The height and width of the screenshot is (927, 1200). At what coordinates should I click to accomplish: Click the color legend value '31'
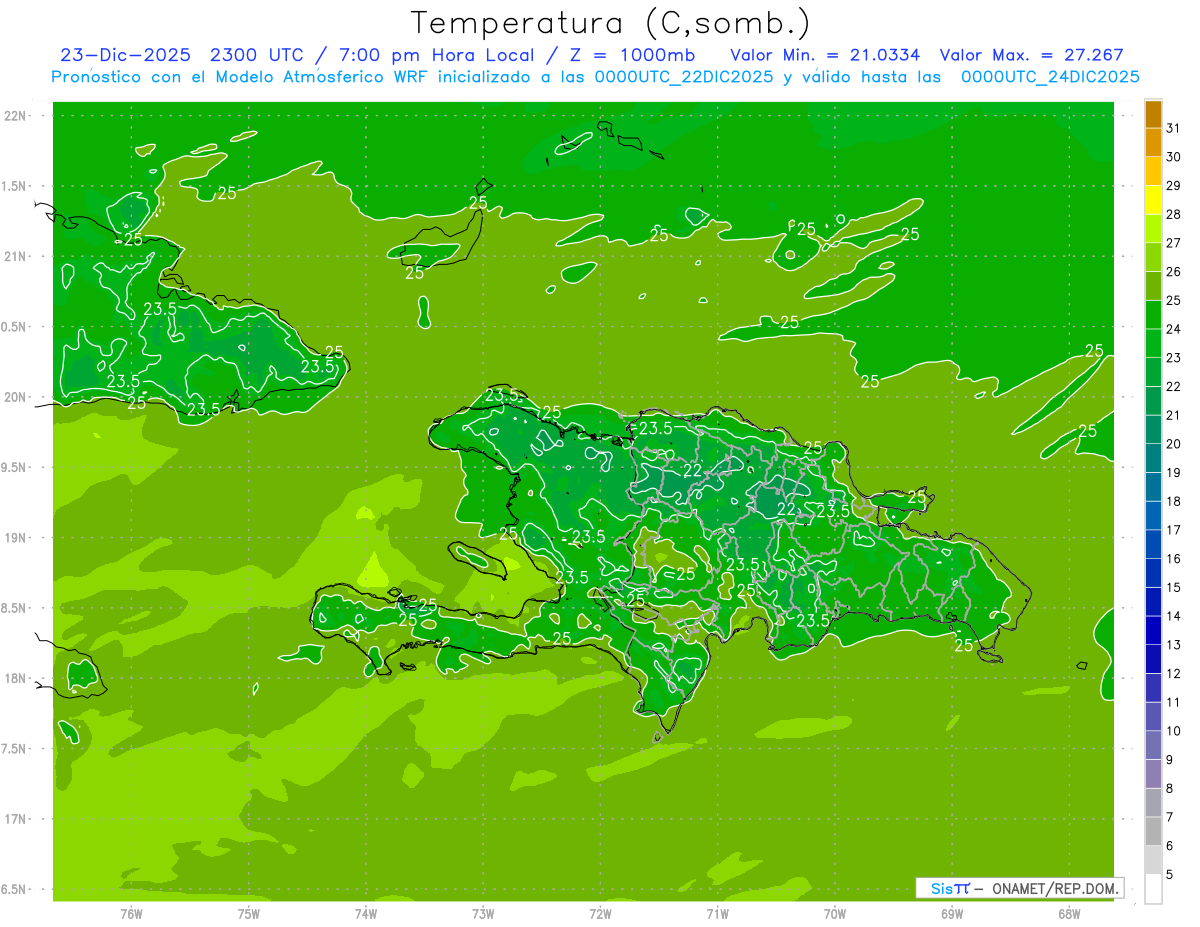click(1174, 128)
